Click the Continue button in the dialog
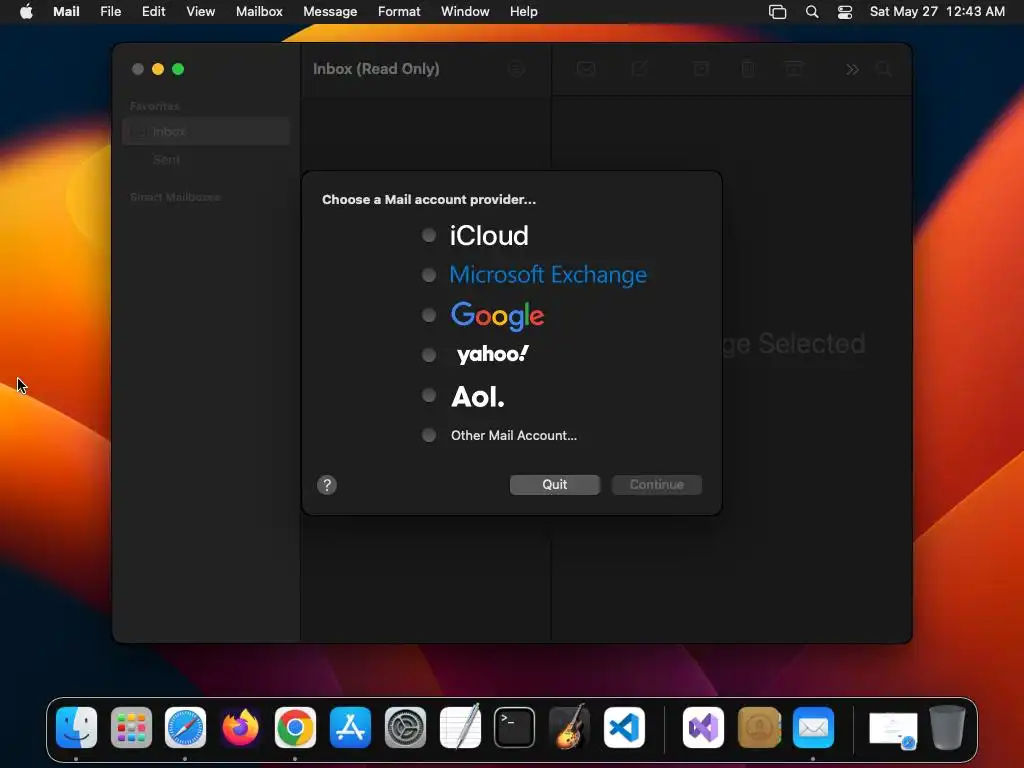Screen dimensions: 1024x768 pos(656,485)
